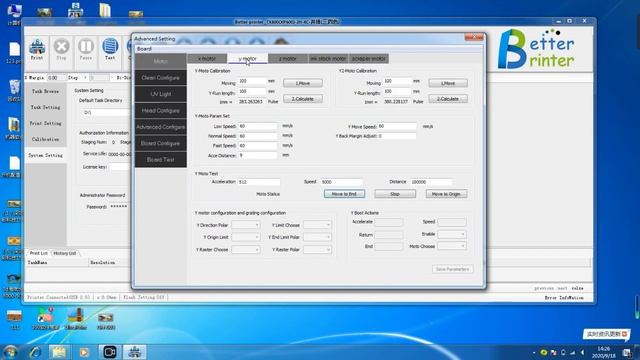Image resolution: width=640 pixels, height=360 pixels.
Task: Open Advanced Configure sidebar section
Action: (161, 127)
